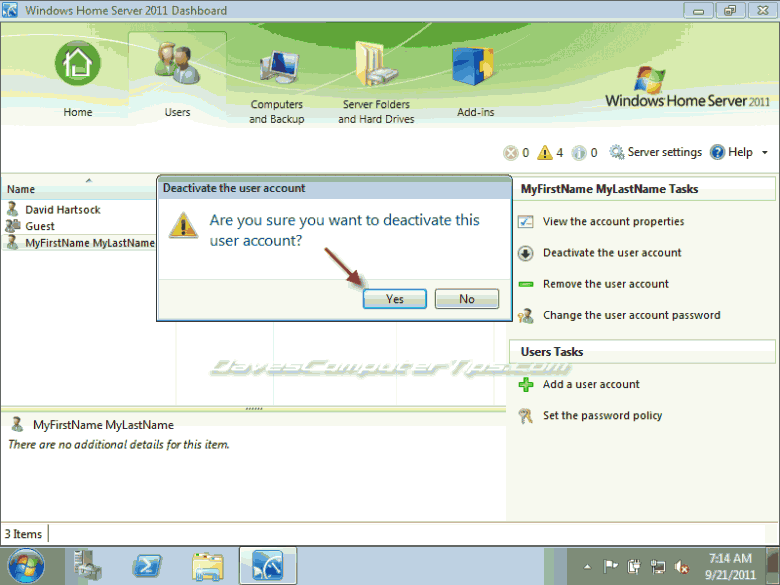Viewport: 780px width, 585px height.
Task: Click the Action Center flag tray icon
Action: (x=610, y=566)
